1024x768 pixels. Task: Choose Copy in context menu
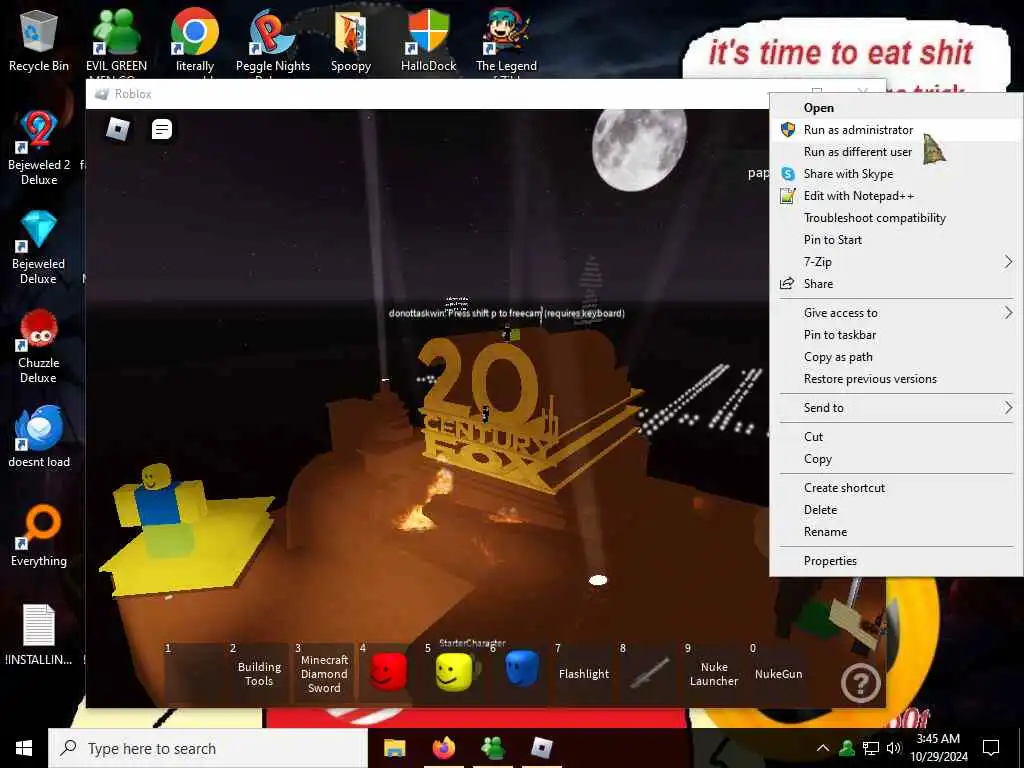pos(896,459)
